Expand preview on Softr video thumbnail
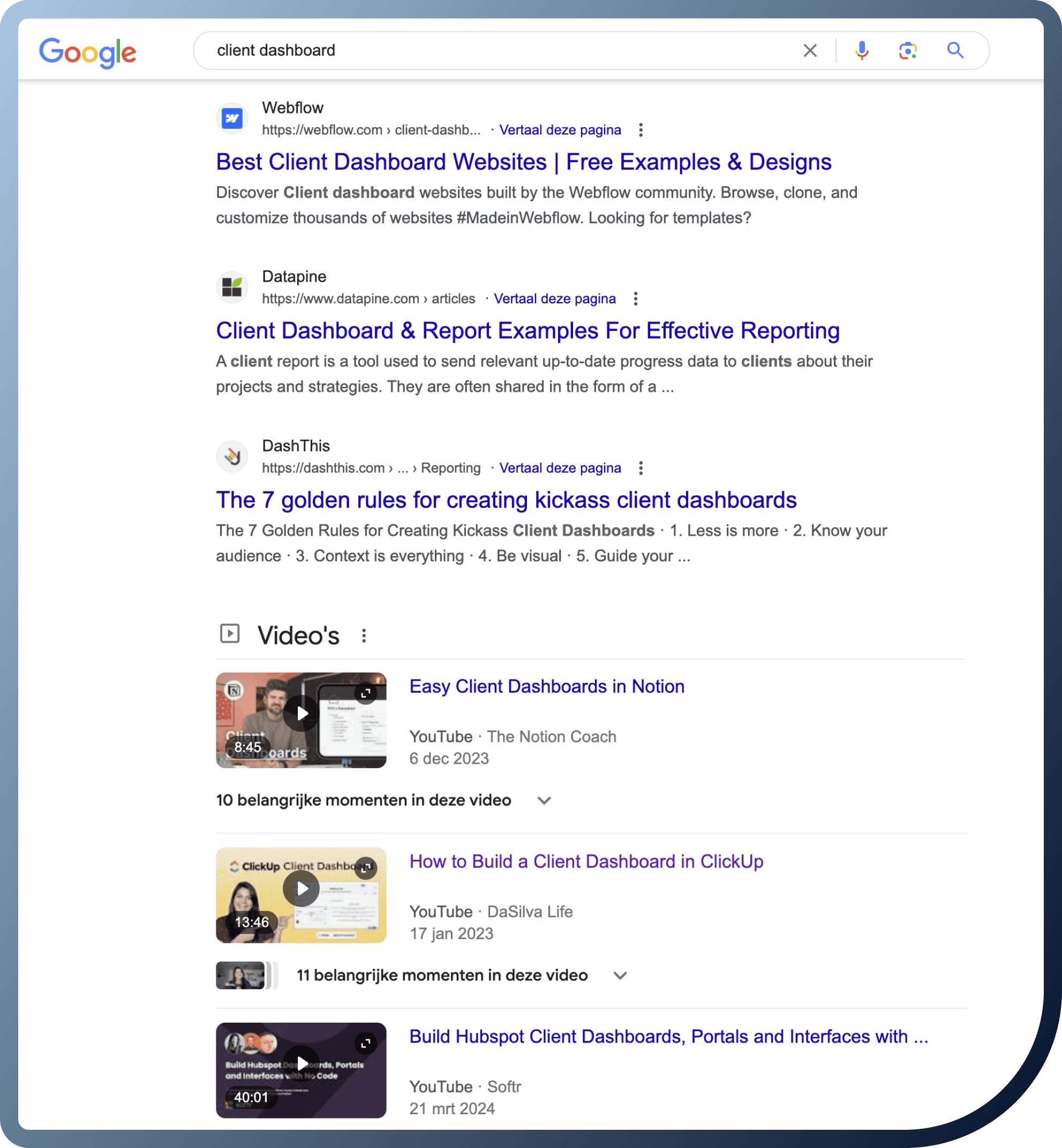1062x1148 pixels. pos(365,1044)
